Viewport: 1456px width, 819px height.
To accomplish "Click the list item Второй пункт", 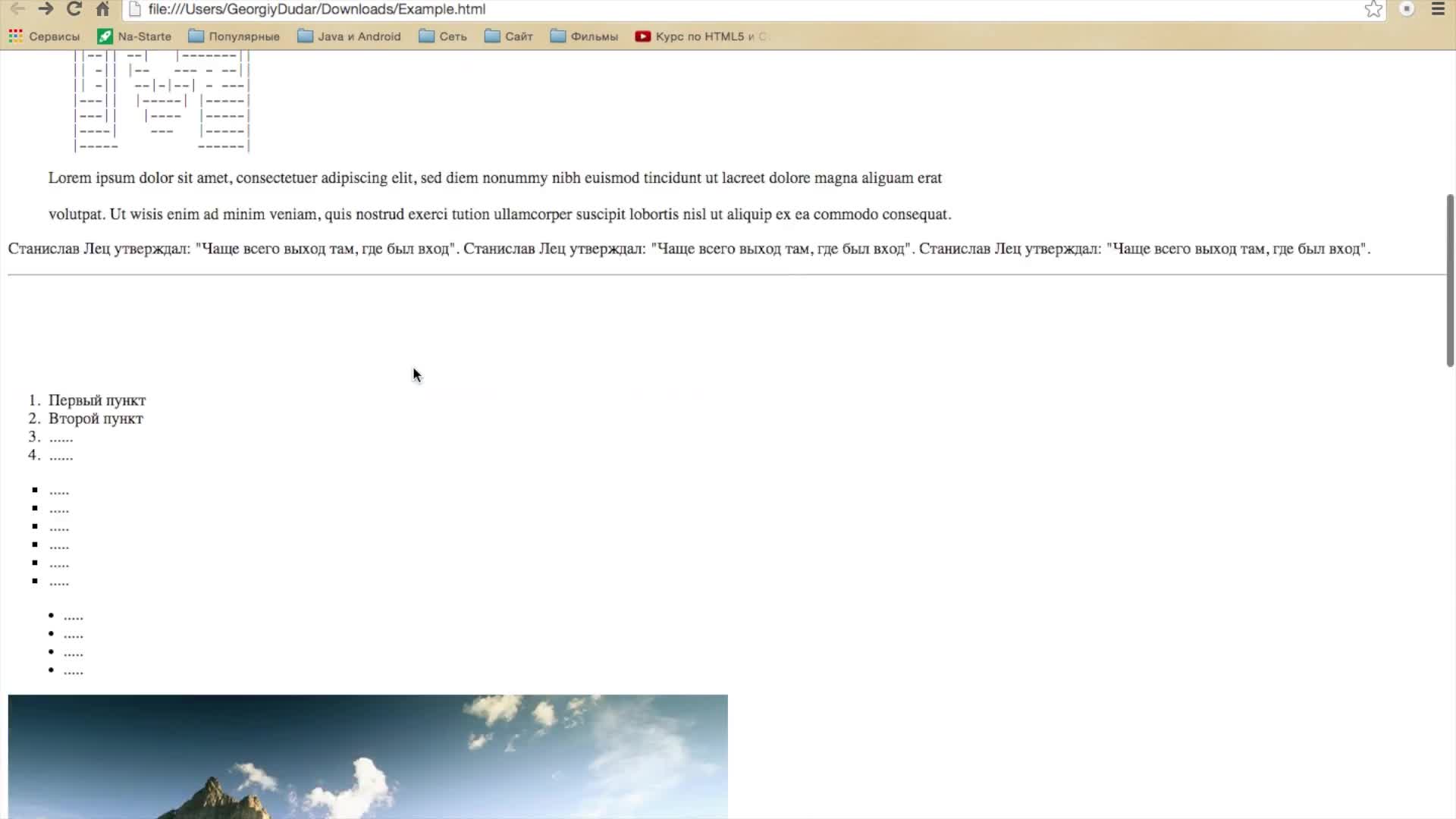I will pyautogui.click(x=96, y=419).
